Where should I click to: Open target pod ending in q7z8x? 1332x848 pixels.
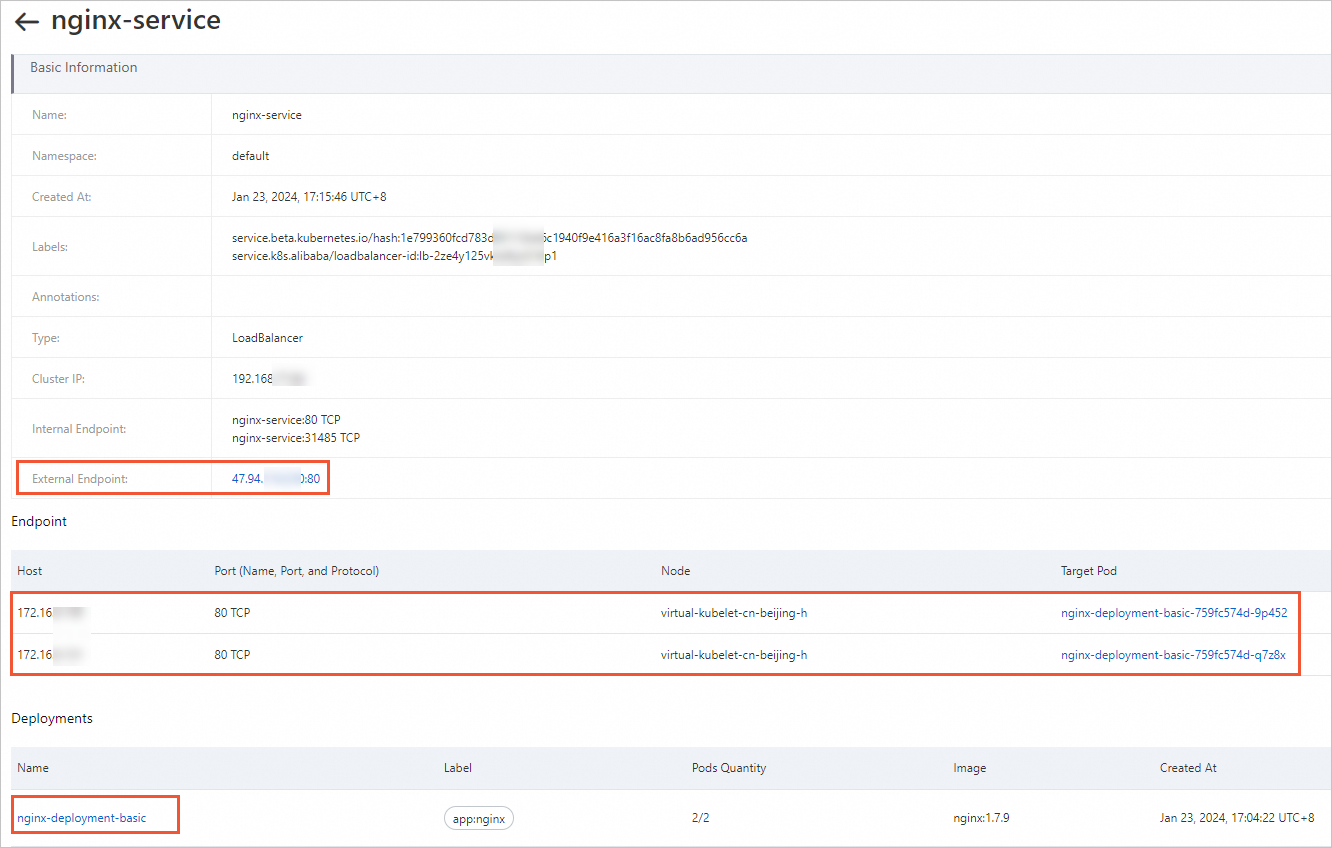pyautogui.click(x=1172, y=655)
